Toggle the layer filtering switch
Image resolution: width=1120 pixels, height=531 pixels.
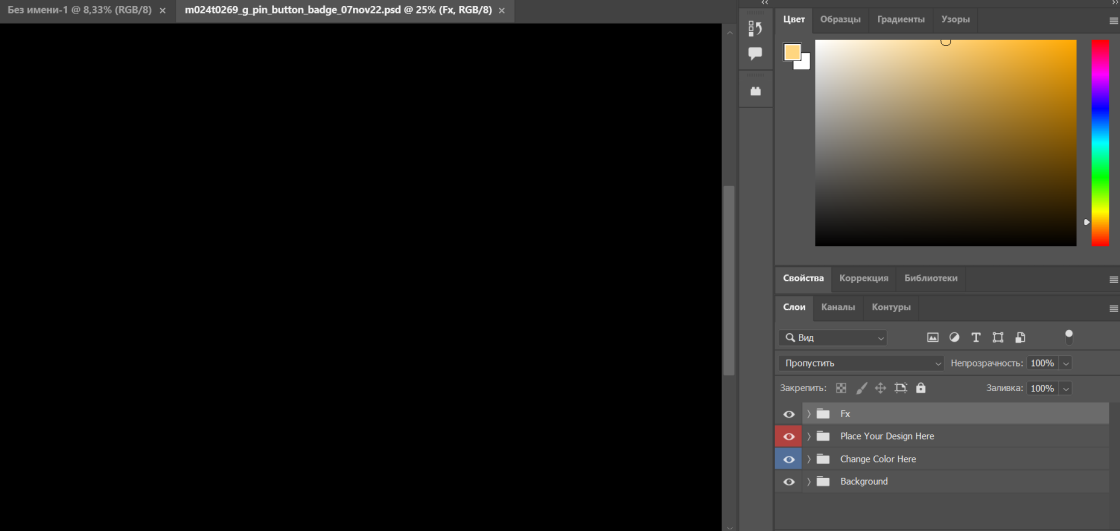[x=1069, y=337]
